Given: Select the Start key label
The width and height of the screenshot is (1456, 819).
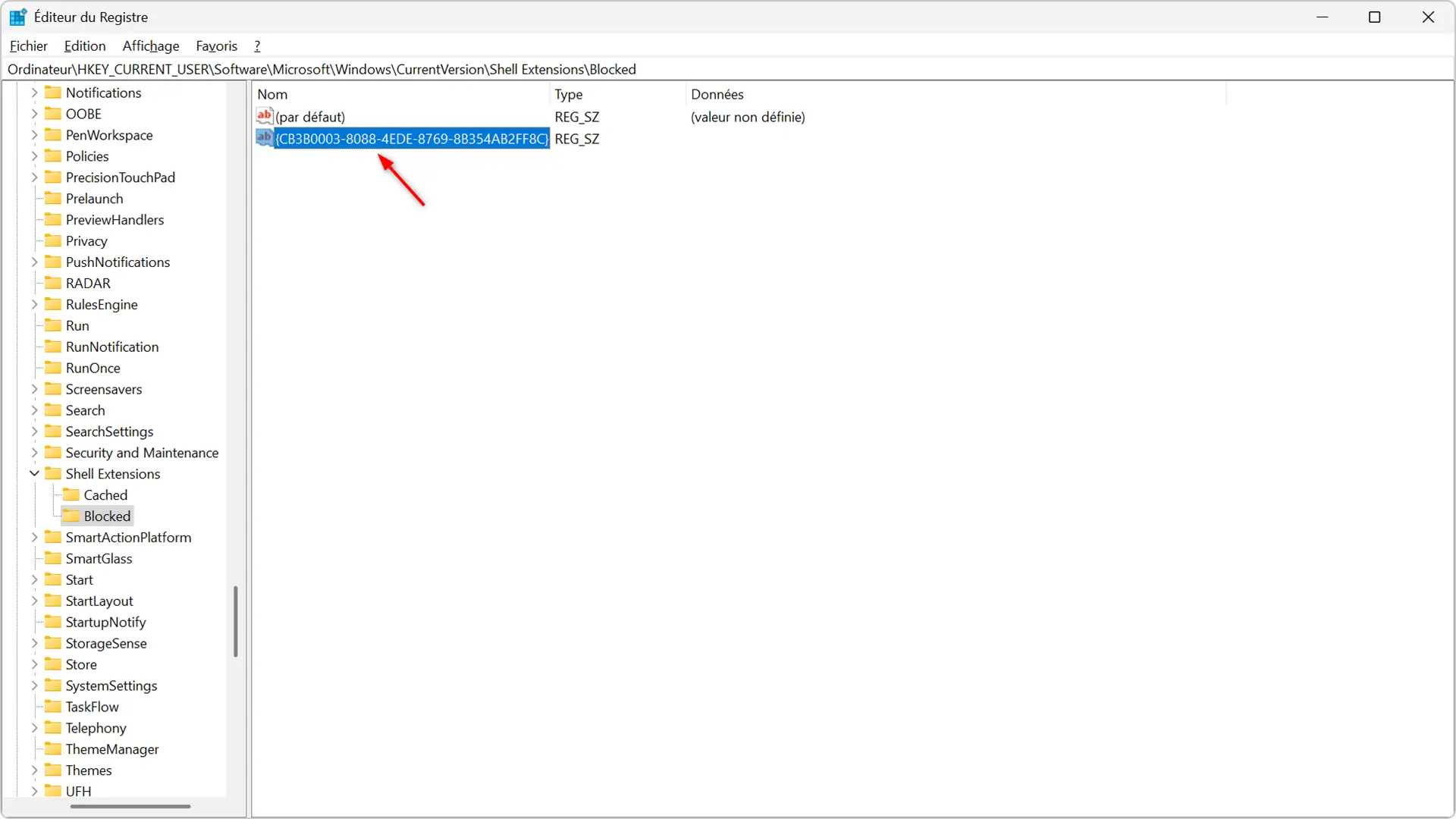Looking at the screenshot, I should click(x=79, y=580).
